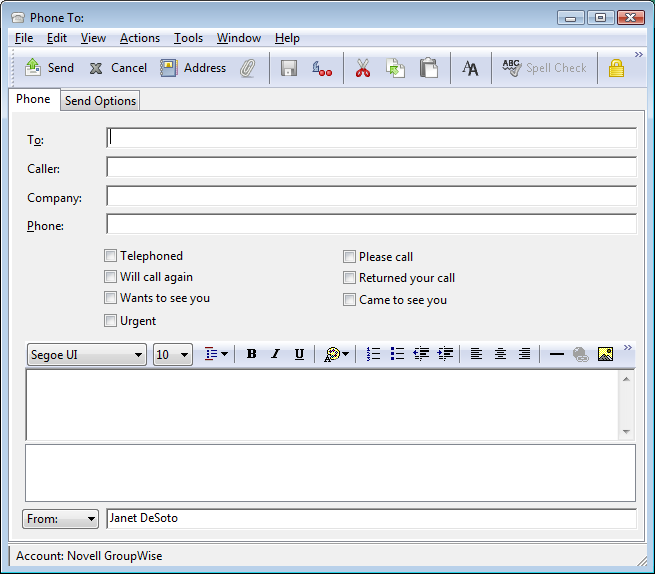The width and height of the screenshot is (655, 574).
Task: Switch to the Send Options tab
Action: 100,101
